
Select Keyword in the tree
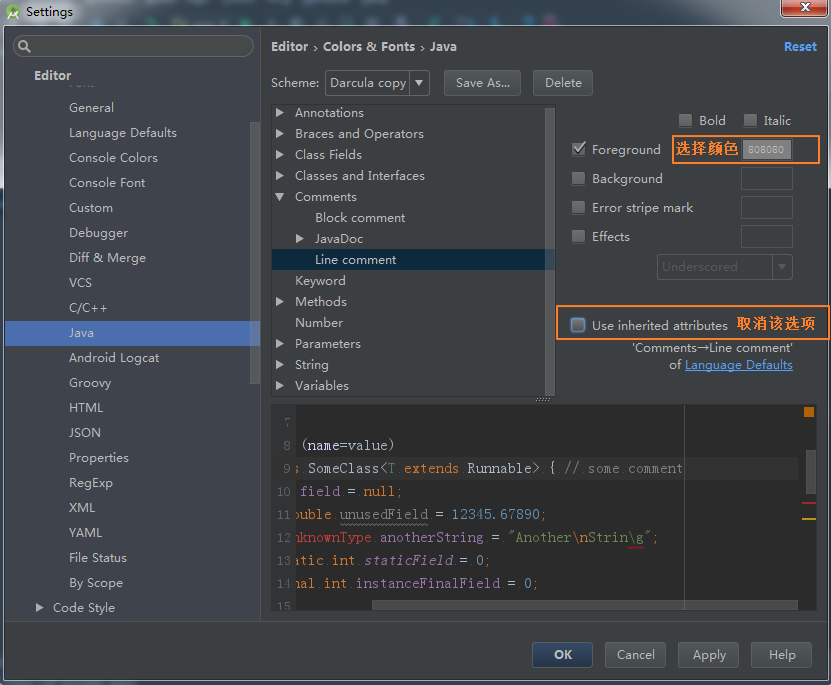tap(320, 281)
